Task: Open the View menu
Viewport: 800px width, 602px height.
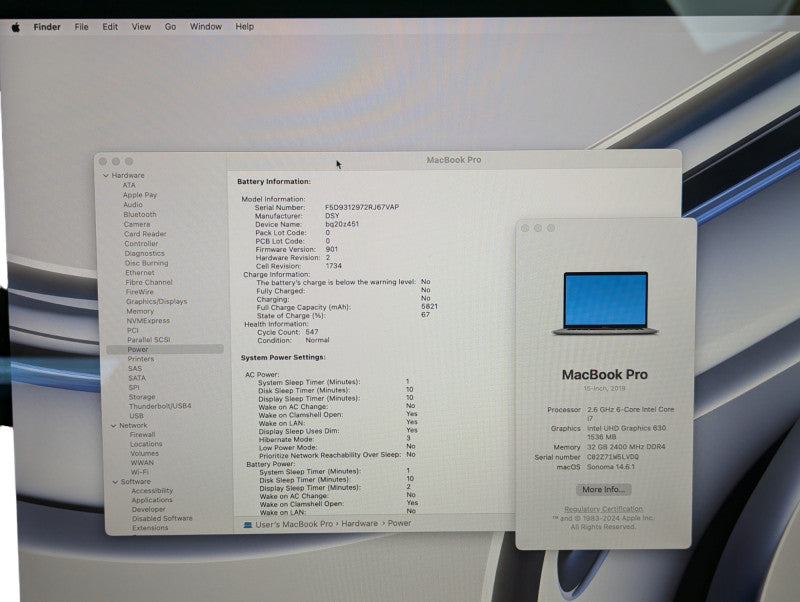Action: tap(141, 27)
